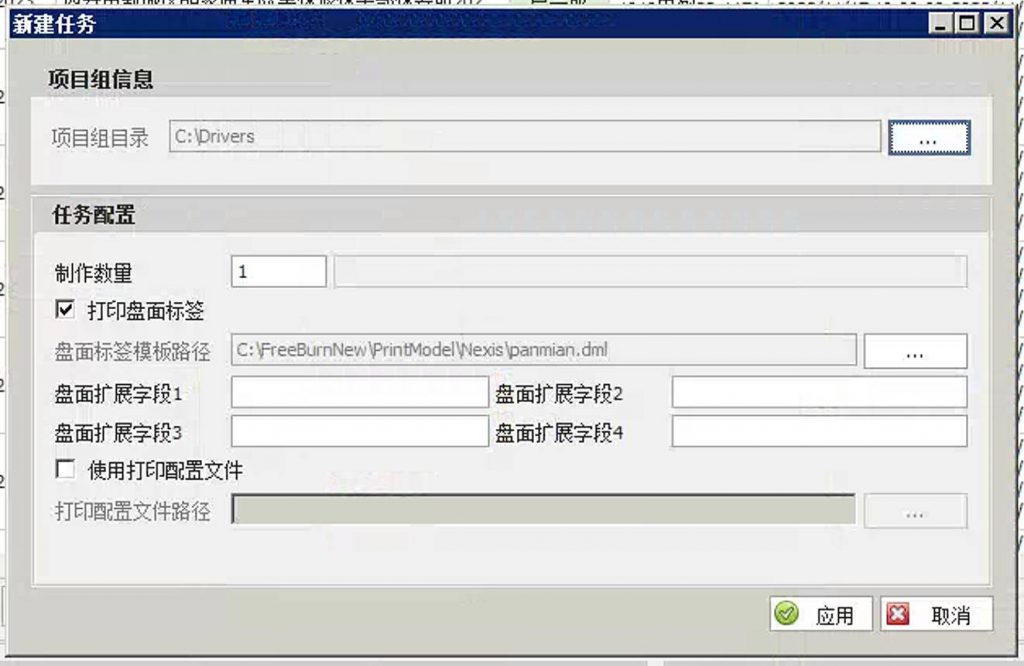Image resolution: width=1024 pixels, height=666 pixels.
Task: Maximize the 新建任务 window
Action: pos(967,24)
